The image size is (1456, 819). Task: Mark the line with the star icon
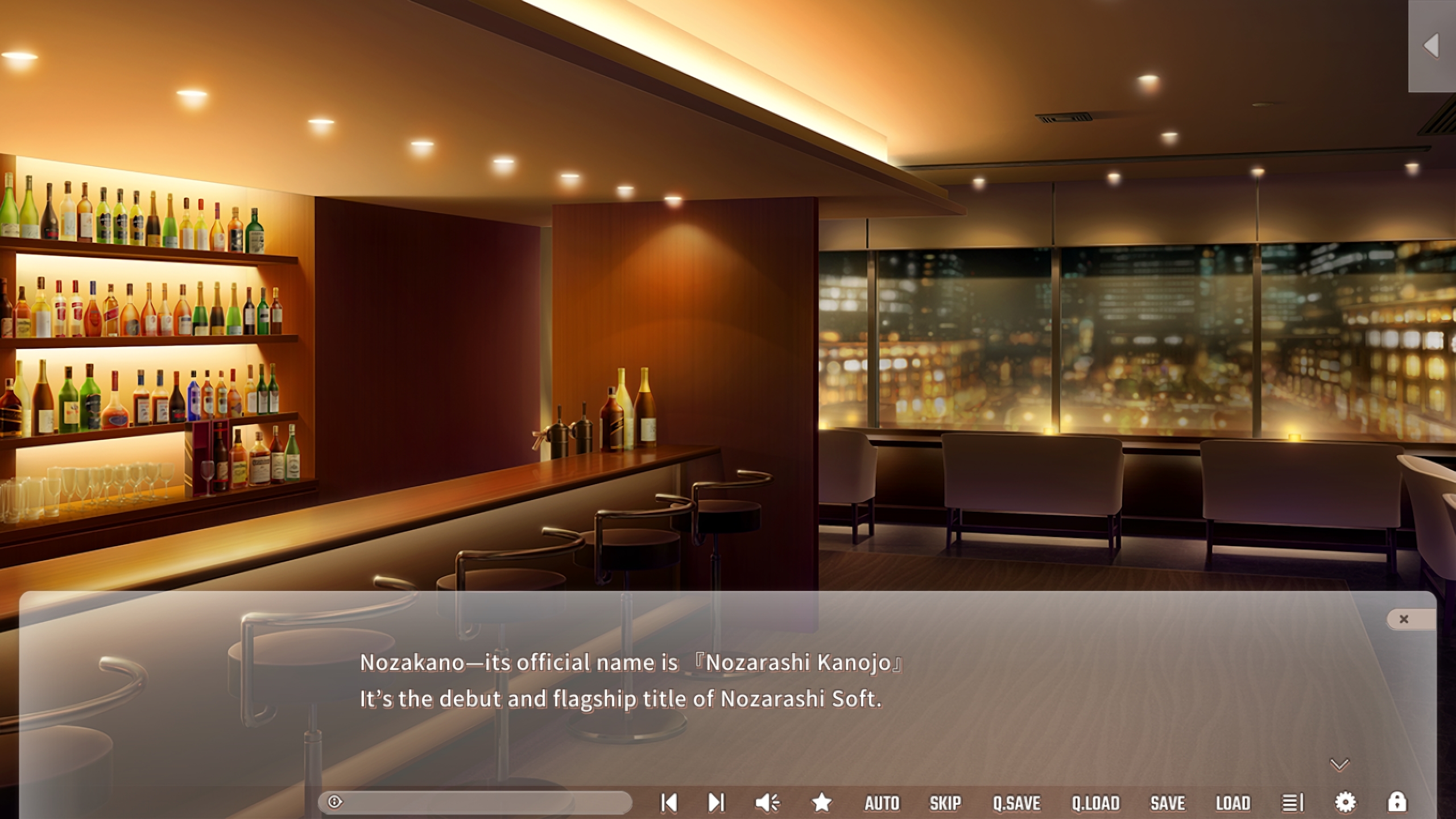[822, 803]
